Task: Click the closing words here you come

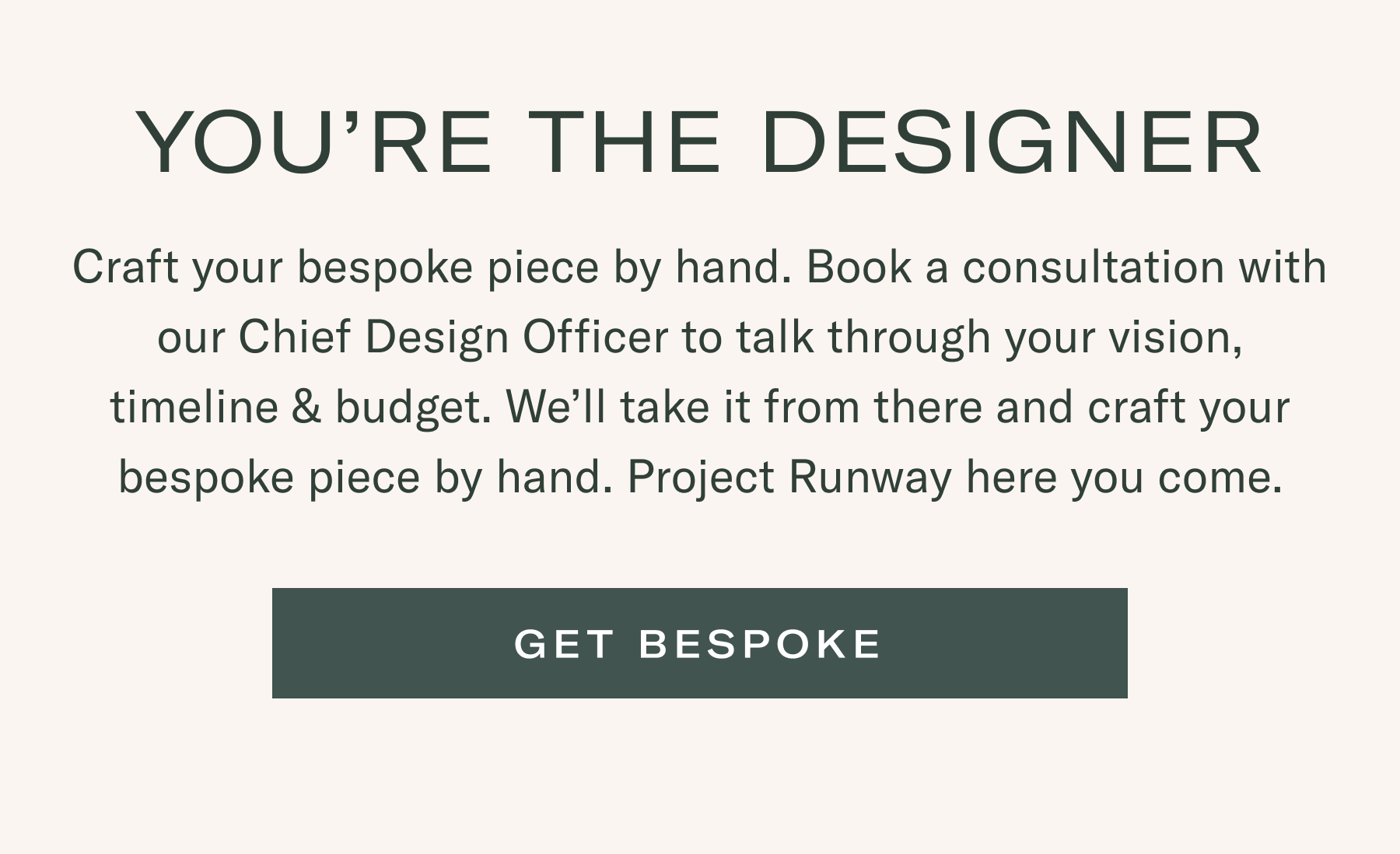Action: click(x=1124, y=477)
